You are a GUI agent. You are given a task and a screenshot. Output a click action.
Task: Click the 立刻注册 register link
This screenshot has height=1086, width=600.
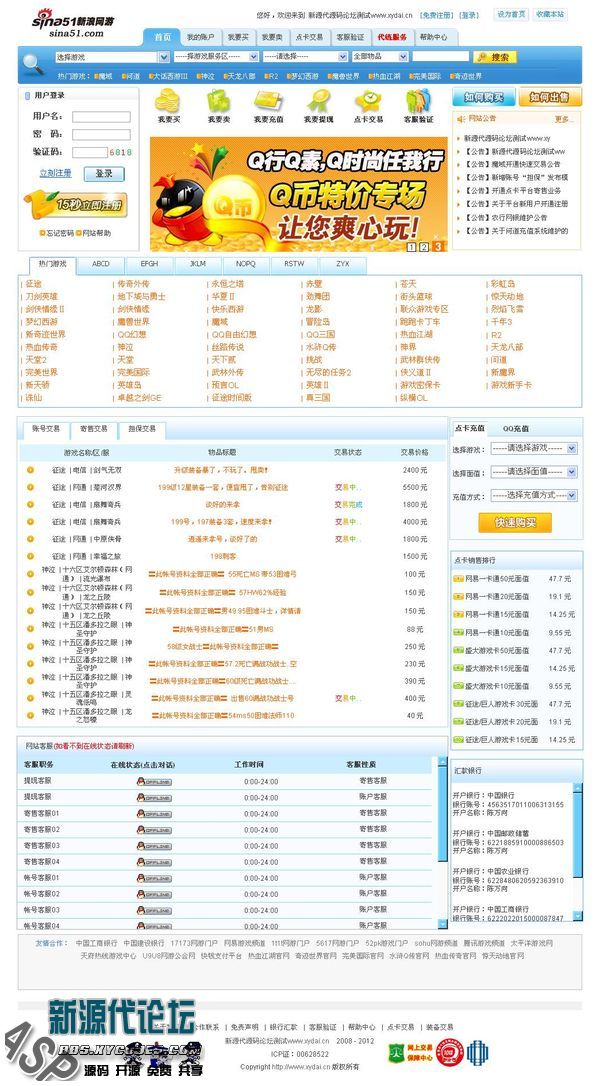click(x=55, y=173)
